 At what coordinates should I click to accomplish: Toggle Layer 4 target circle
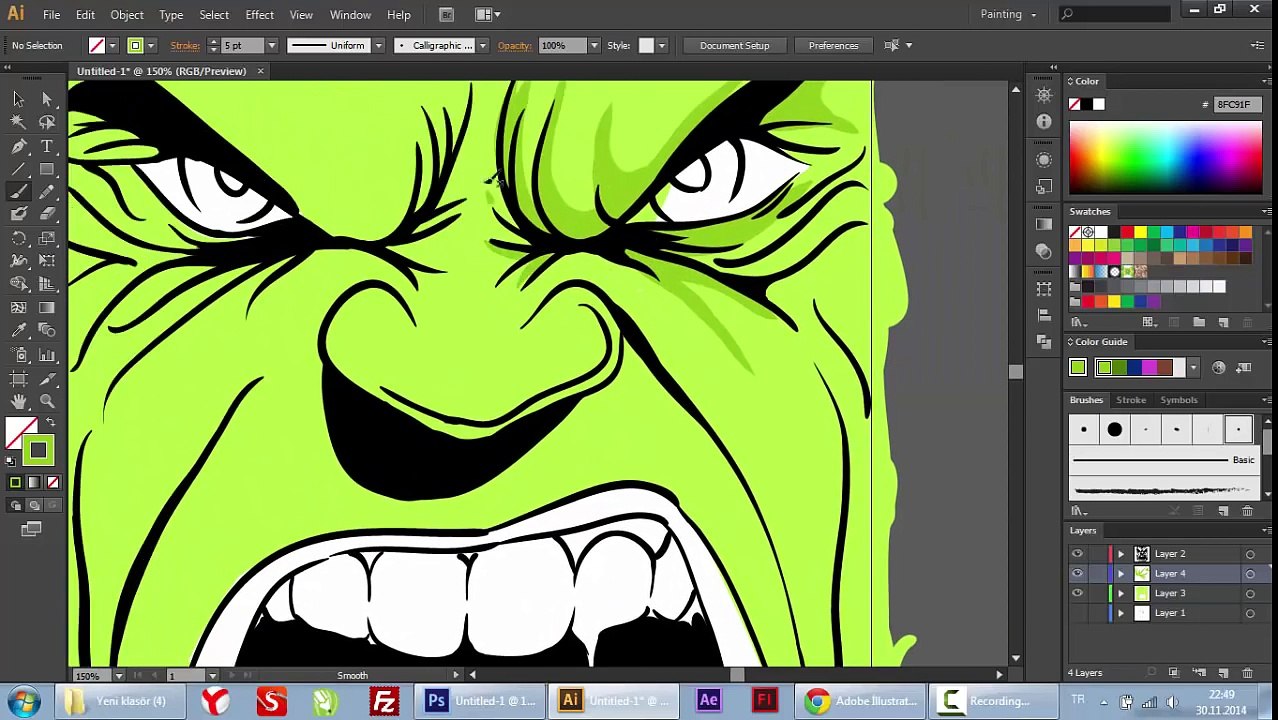click(x=1250, y=574)
